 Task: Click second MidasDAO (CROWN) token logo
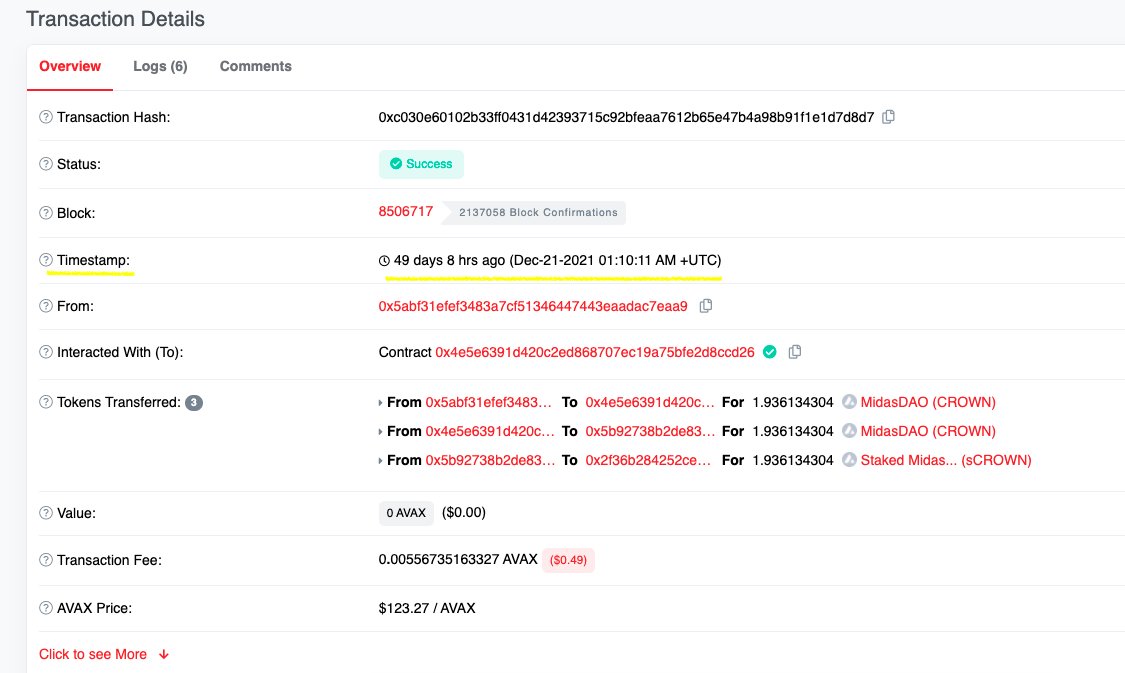[x=849, y=431]
